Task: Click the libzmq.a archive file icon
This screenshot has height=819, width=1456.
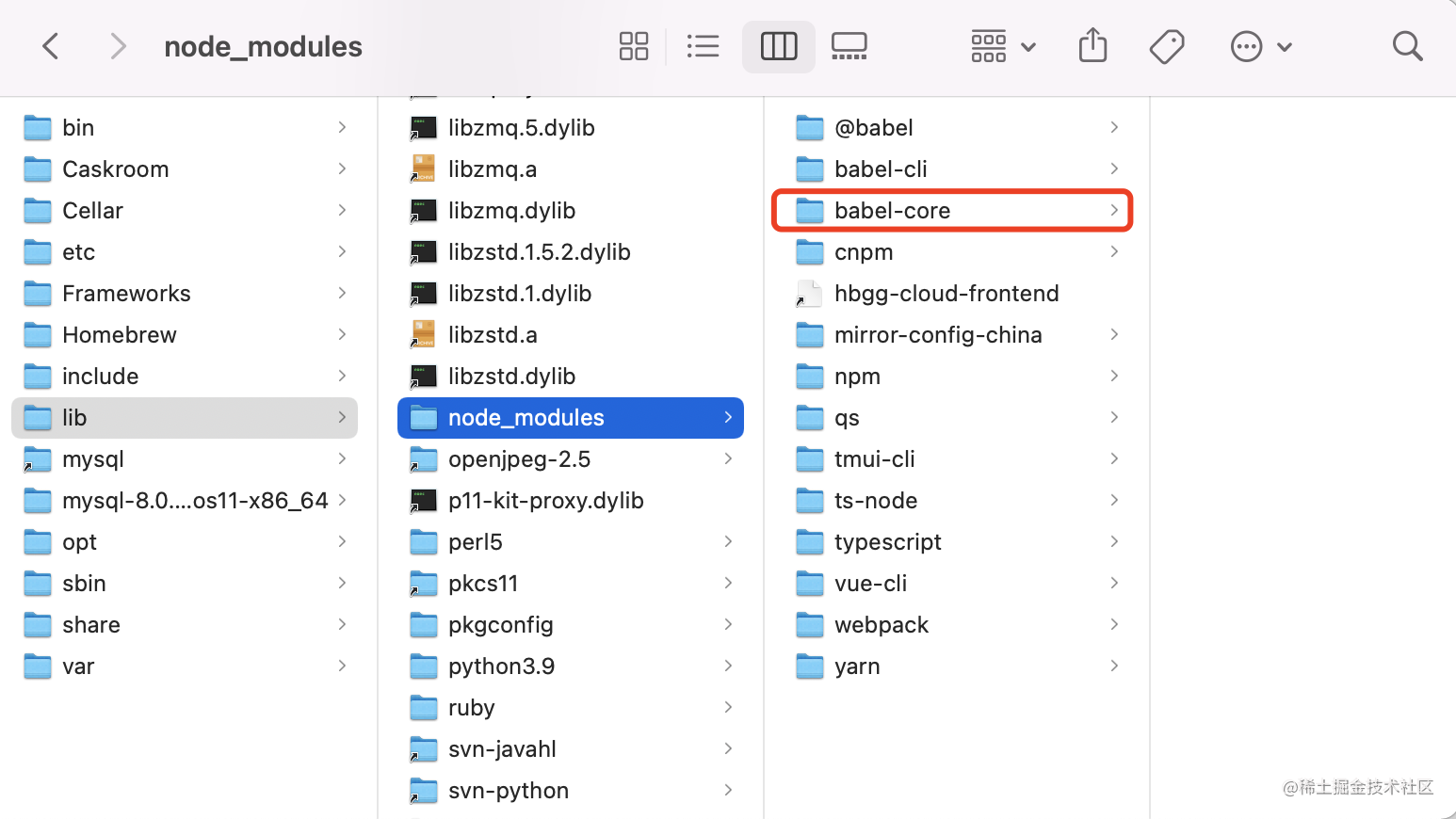Action: click(424, 169)
